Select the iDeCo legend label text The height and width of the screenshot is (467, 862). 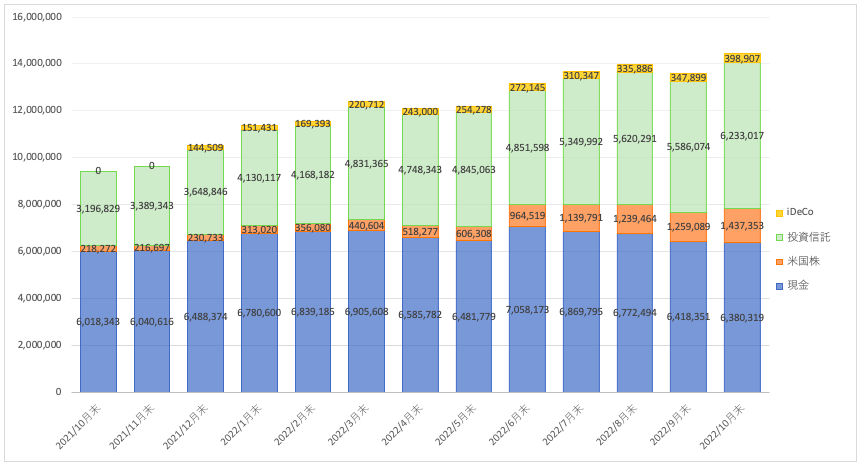[x=801, y=212]
